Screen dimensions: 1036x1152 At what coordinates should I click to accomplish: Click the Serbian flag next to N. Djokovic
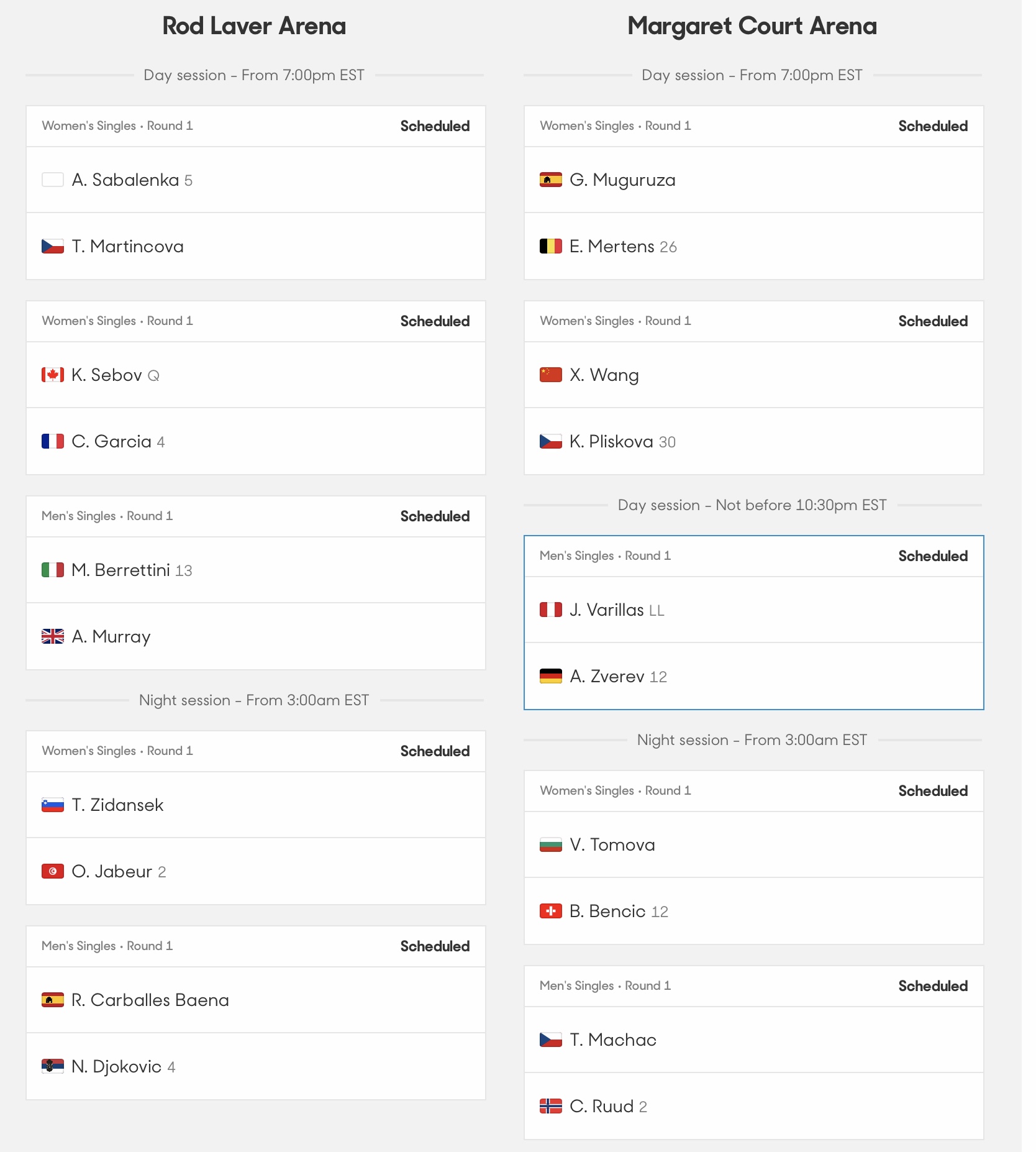pyautogui.click(x=53, y=1066)
